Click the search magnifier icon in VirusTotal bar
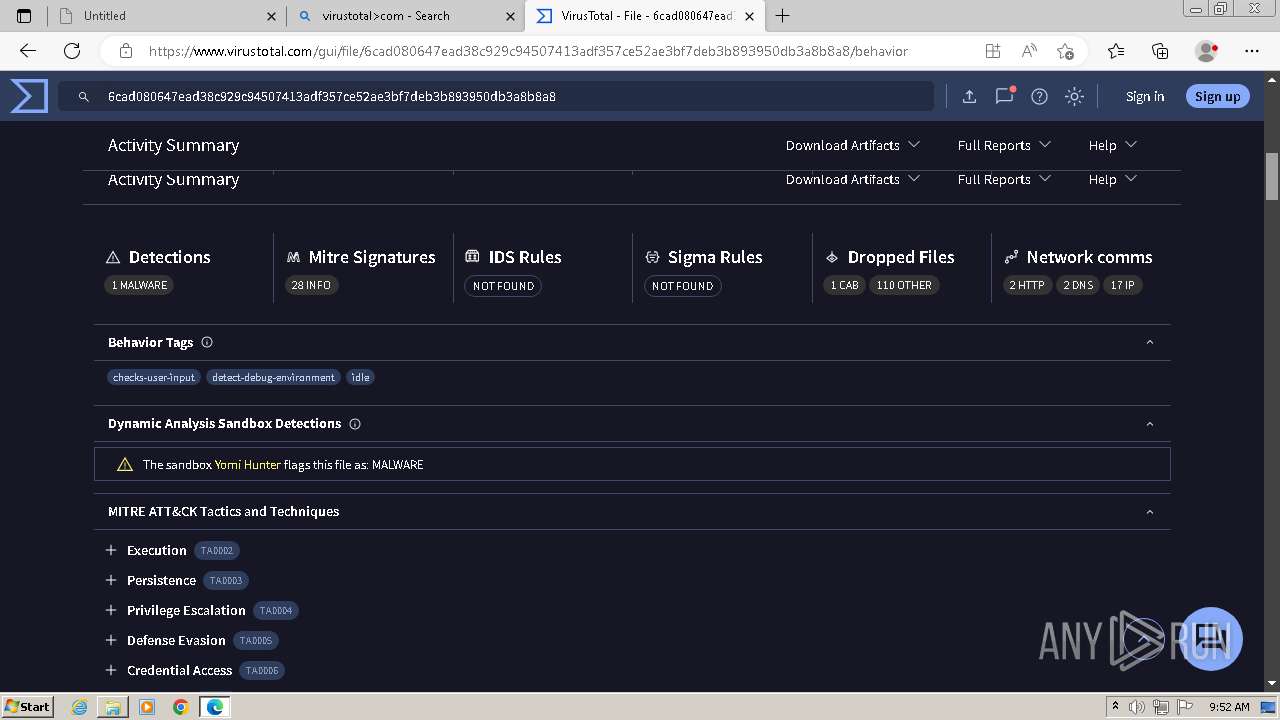Viewport: 1280px width, 720px height. (x=84, y=97)
